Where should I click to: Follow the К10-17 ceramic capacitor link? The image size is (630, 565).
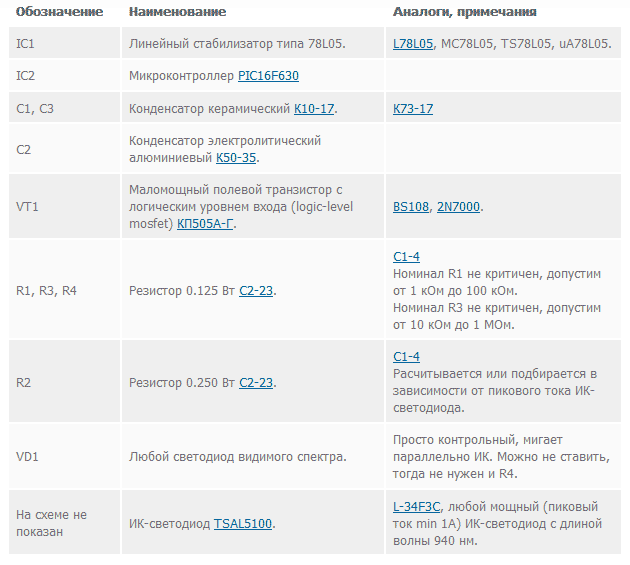tap(314, 108)
